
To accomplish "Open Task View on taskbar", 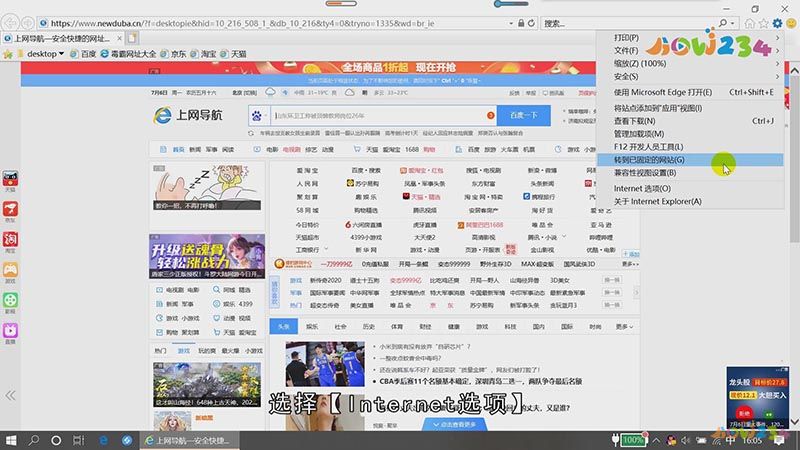I will pyautogui.click(x=79, y=440).
